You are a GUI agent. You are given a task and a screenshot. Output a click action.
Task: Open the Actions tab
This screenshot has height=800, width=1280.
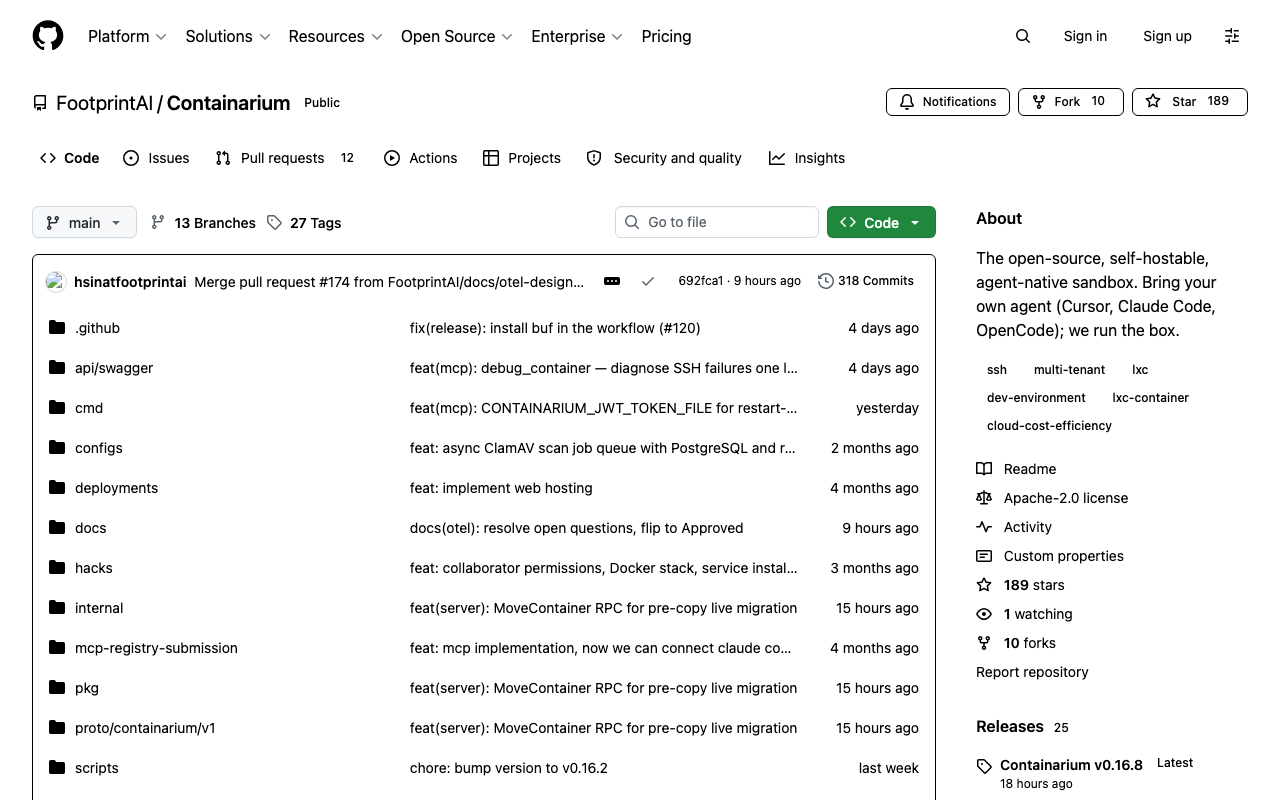click(x=420, y=158)
